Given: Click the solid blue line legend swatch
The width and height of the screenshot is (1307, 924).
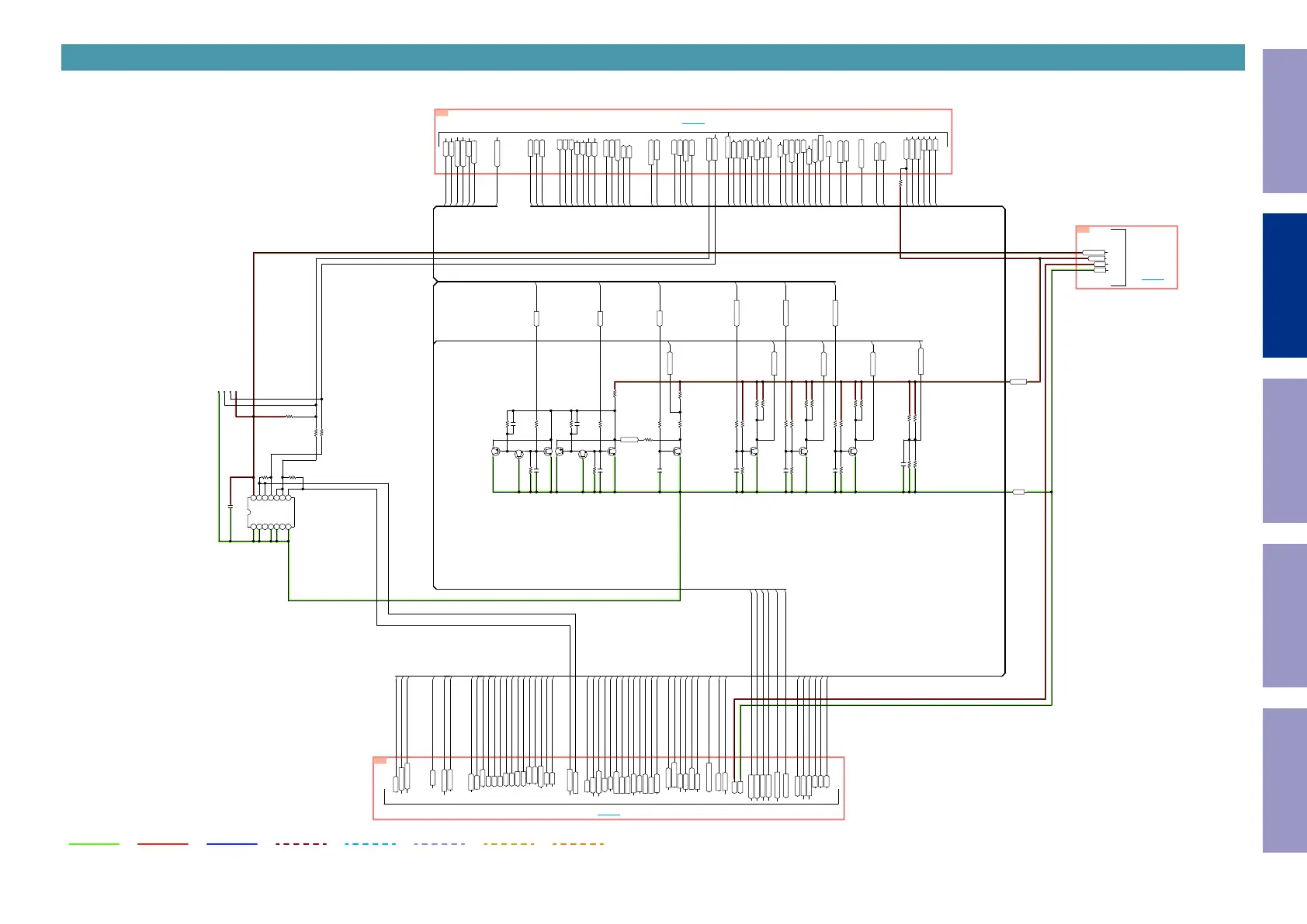Looking at the screenshot, I should click(x=232, y=844).
